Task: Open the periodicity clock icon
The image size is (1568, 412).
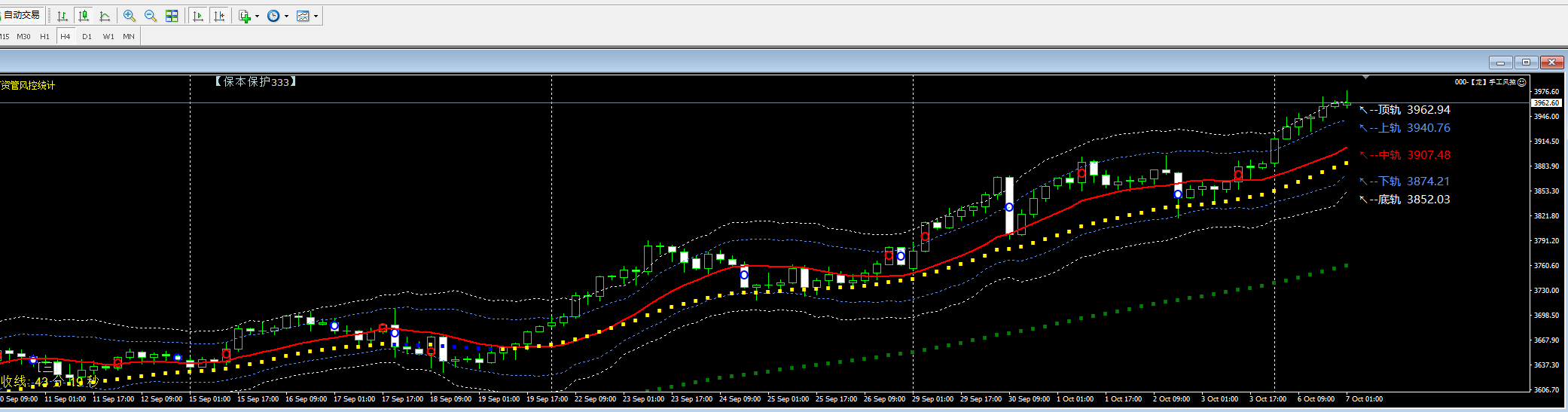Action: coord(273,16)
